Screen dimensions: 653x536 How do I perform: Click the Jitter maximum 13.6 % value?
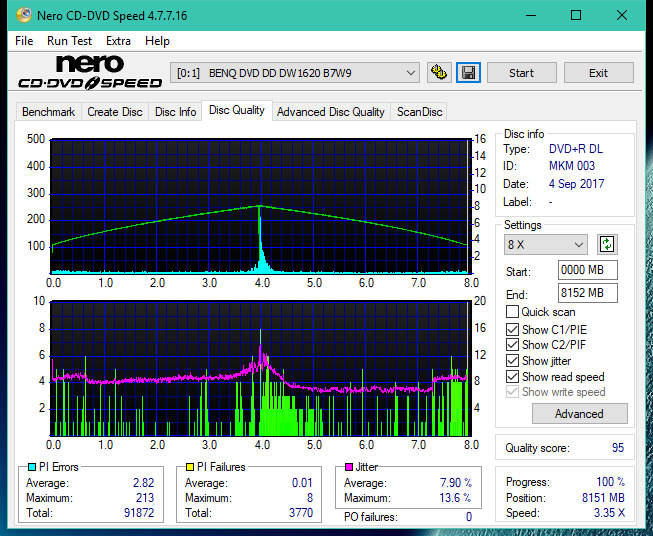coord(456,498)
